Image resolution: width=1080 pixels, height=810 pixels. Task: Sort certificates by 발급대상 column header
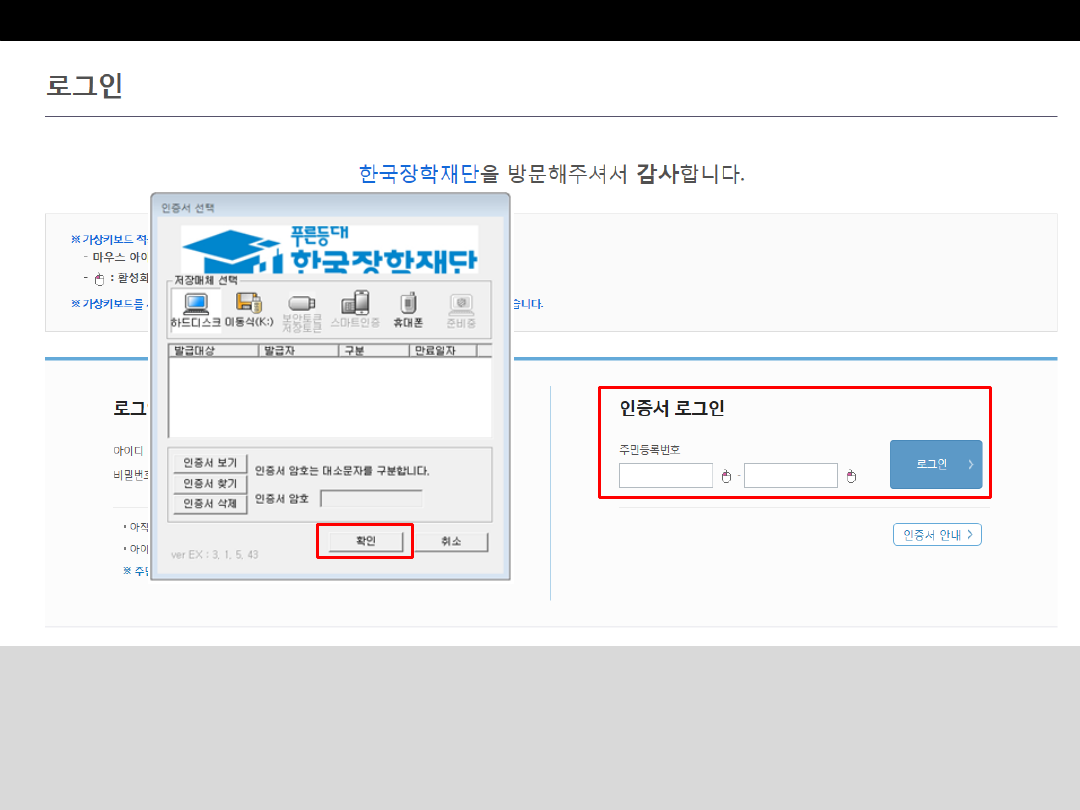[213, 351]
